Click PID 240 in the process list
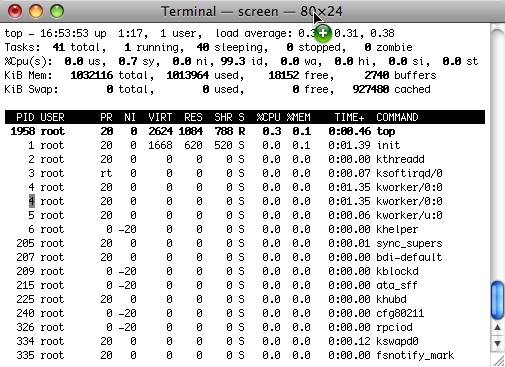This screenshot has width=505, height=367. coord(25,313)
